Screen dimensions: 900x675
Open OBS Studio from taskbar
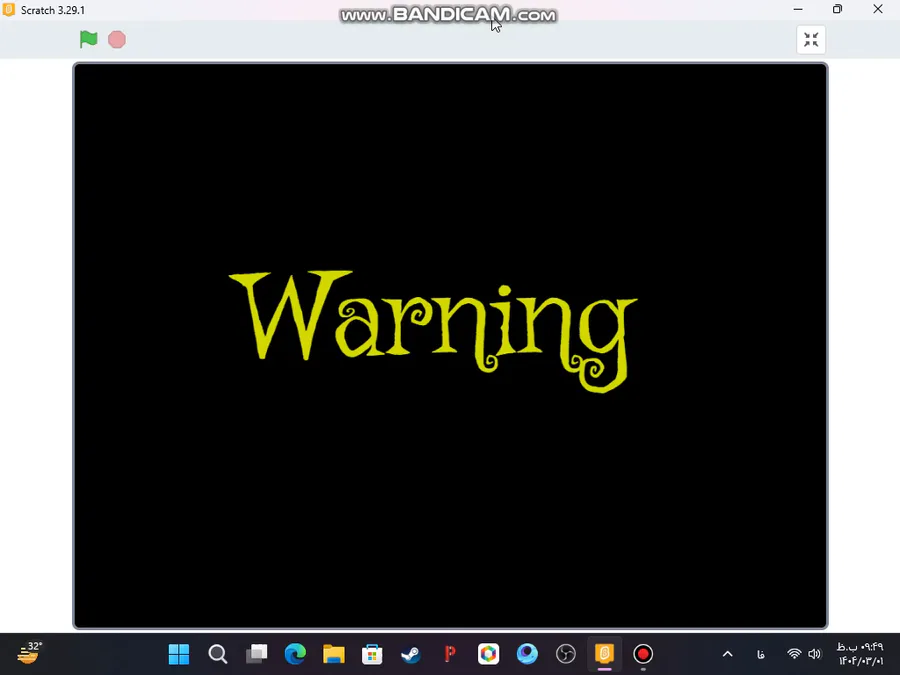566,654
